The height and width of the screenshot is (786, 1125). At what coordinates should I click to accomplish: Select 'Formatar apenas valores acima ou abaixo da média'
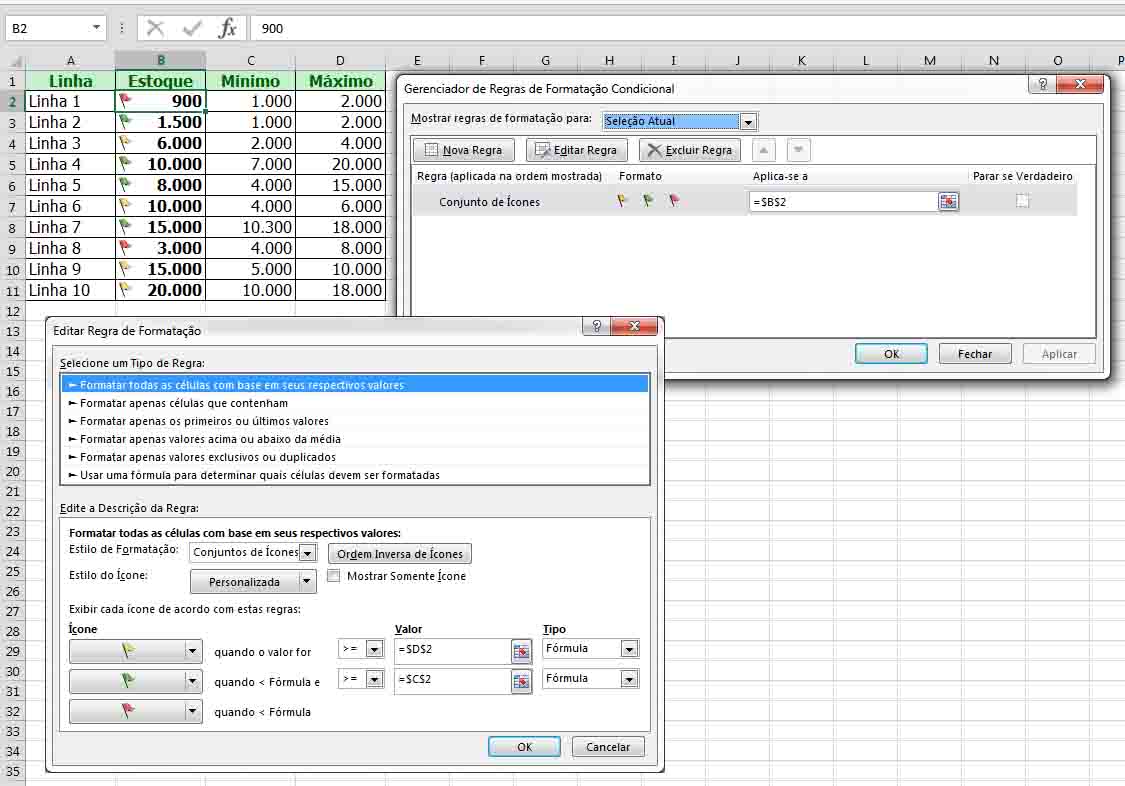(x=355, y=439)
